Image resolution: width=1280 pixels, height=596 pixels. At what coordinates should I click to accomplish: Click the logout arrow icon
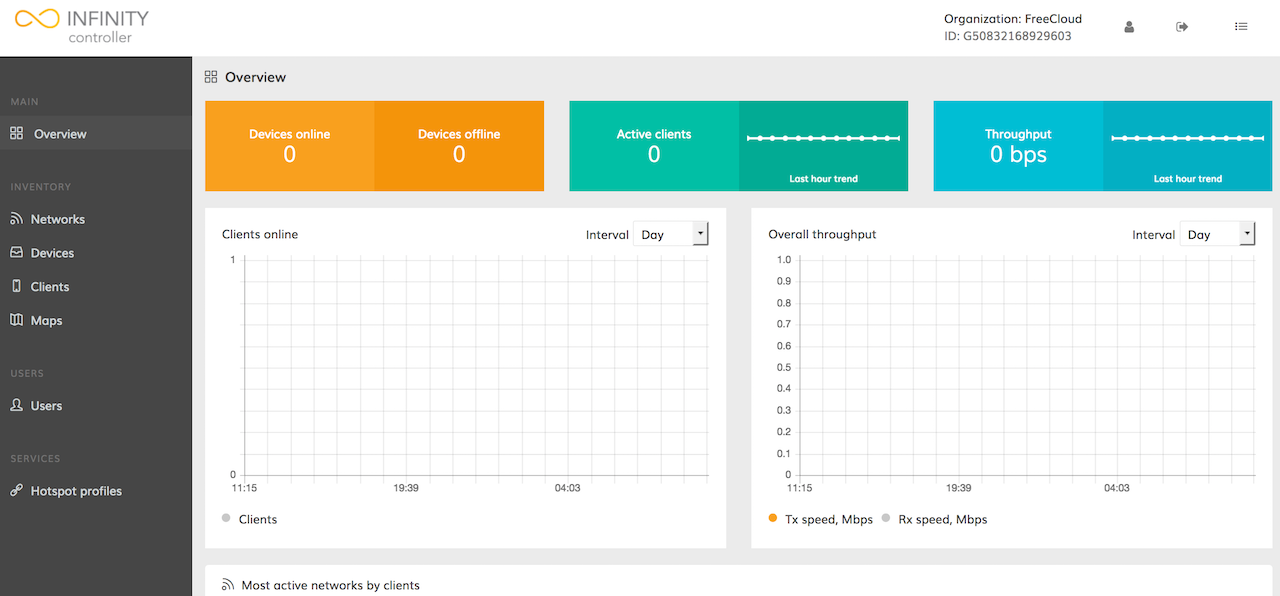(x=1182, y=27)
